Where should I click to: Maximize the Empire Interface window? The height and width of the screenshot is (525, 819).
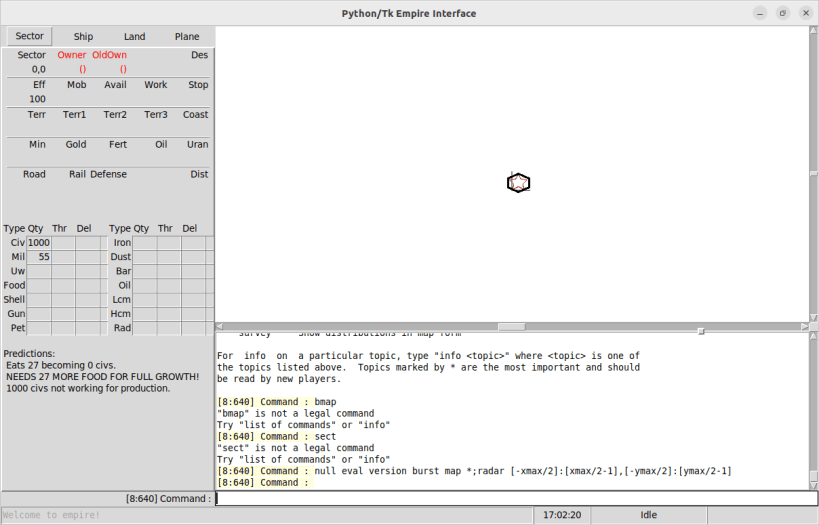[782, 13]
